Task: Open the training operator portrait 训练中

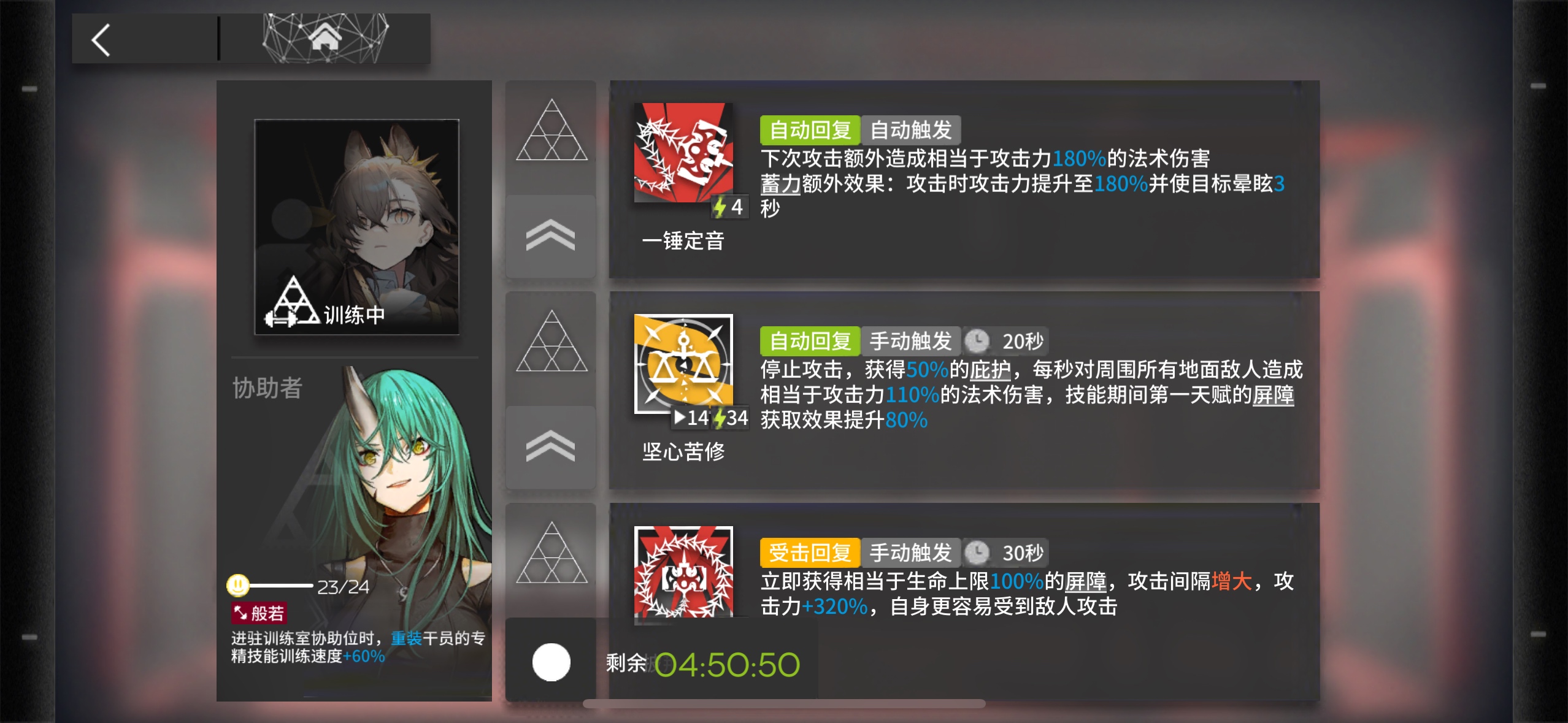Action: (357, 227)
